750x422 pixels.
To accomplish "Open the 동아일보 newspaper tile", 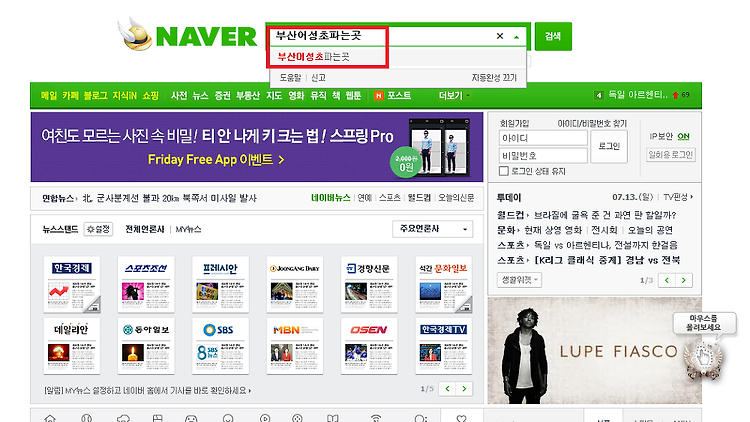I will pyautogui.click(x=146, y=346).
